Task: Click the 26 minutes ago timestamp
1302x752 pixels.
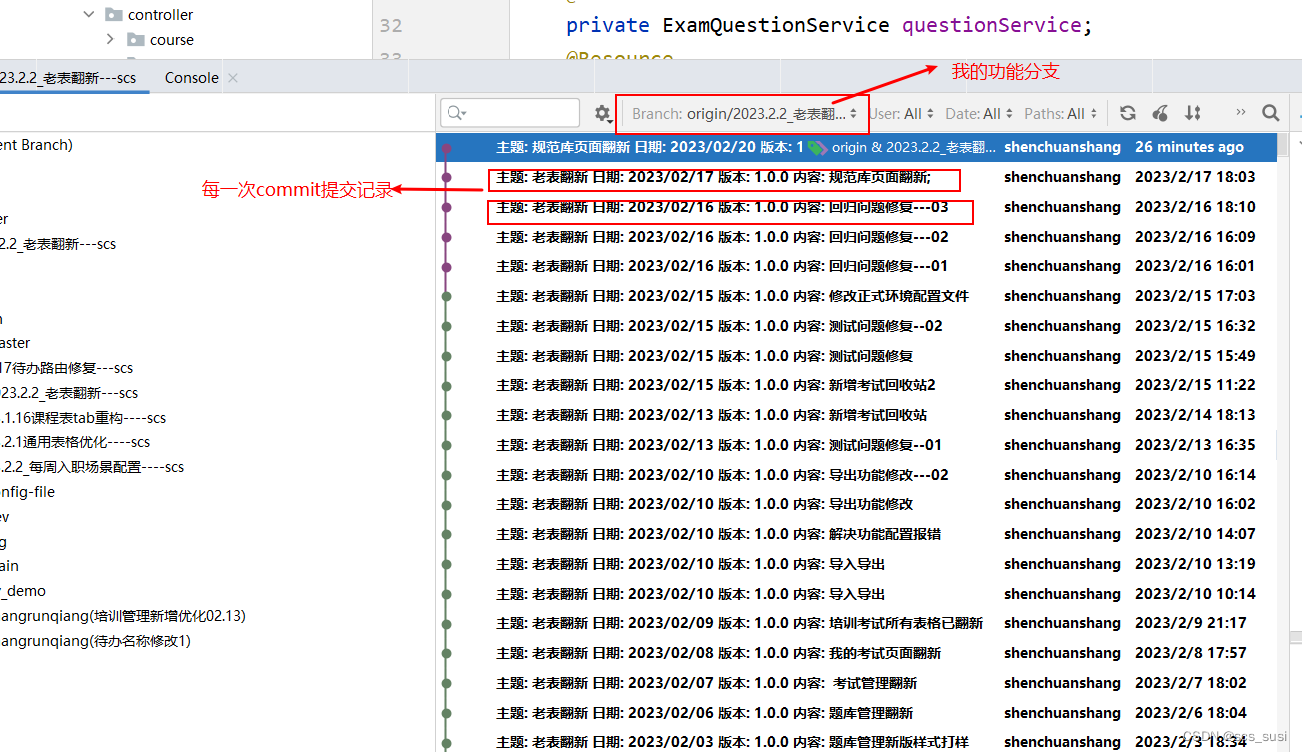Action: [1189, 147]
